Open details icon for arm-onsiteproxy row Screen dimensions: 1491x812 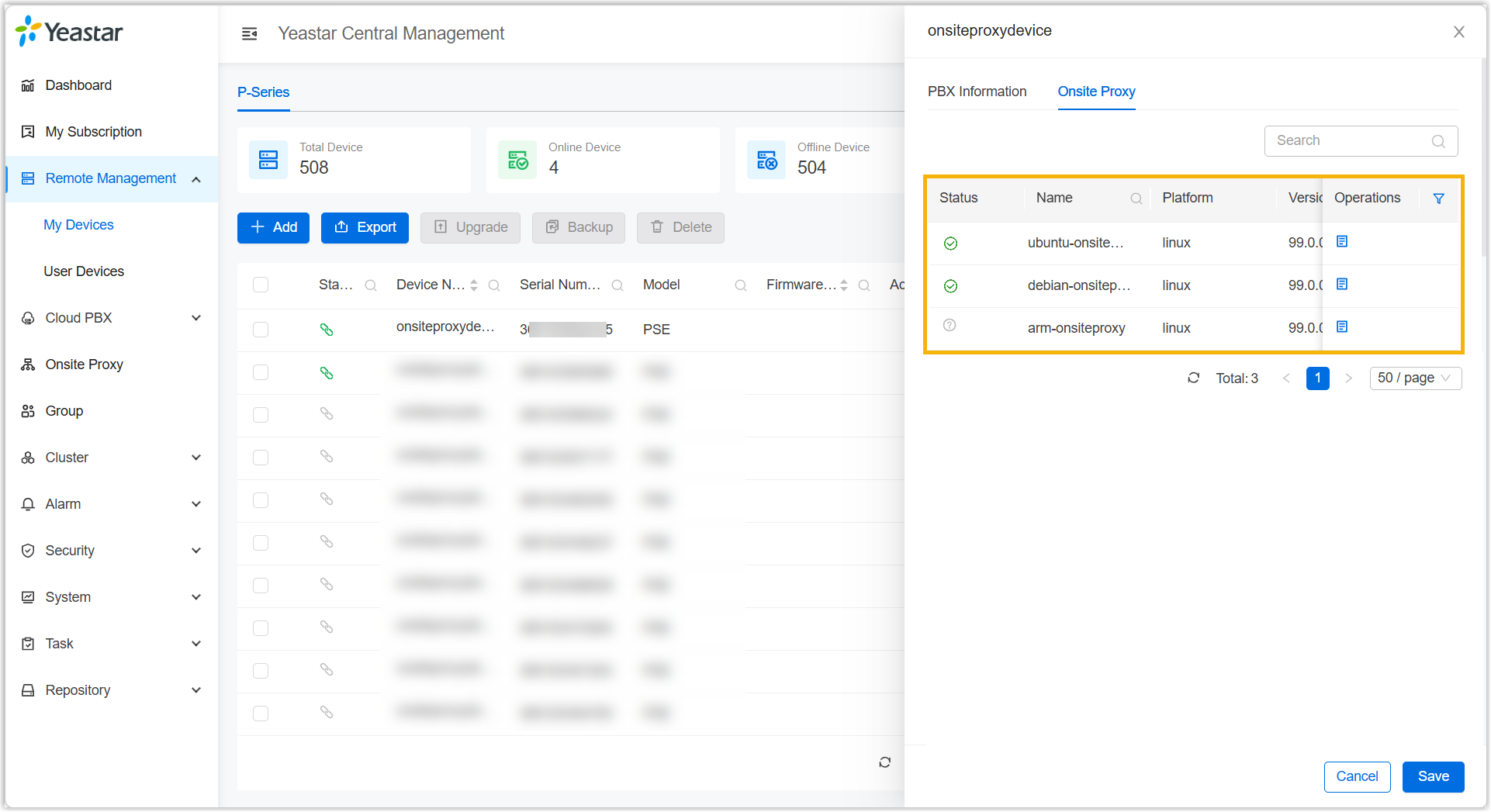1342,327
